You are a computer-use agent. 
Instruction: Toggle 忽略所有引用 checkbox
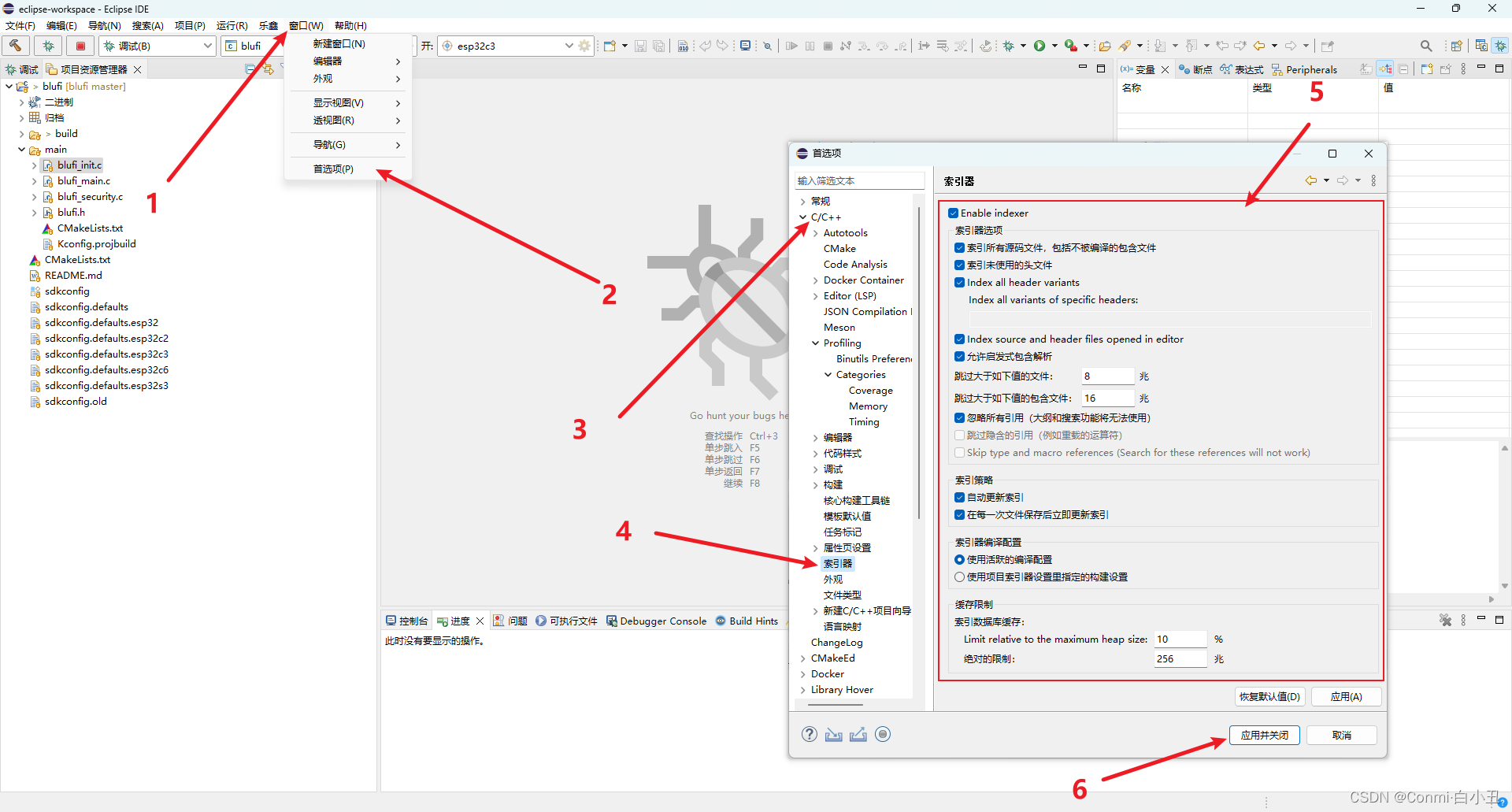coord(959,417)
